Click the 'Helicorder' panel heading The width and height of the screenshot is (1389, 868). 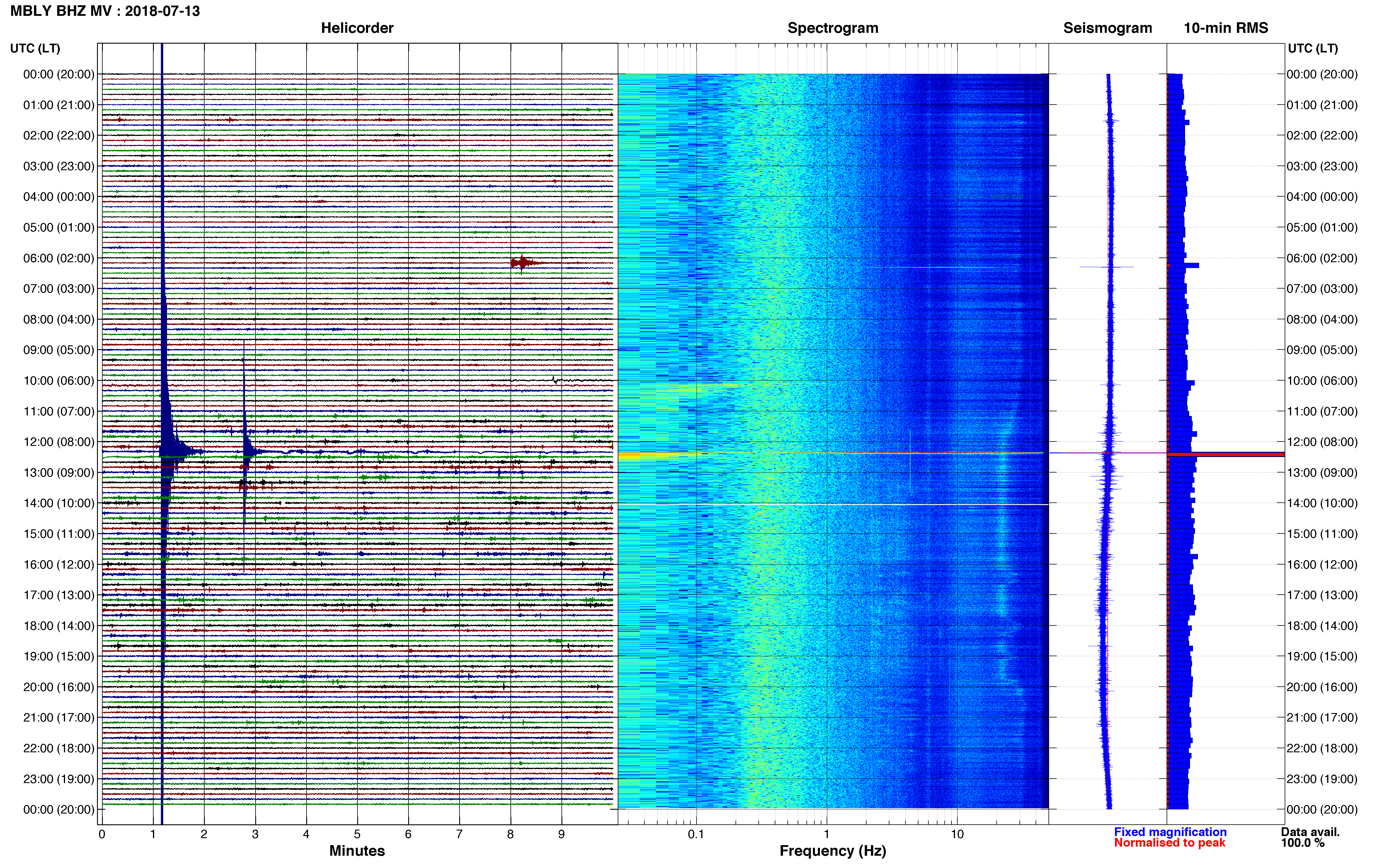click(x=357, y=28)
